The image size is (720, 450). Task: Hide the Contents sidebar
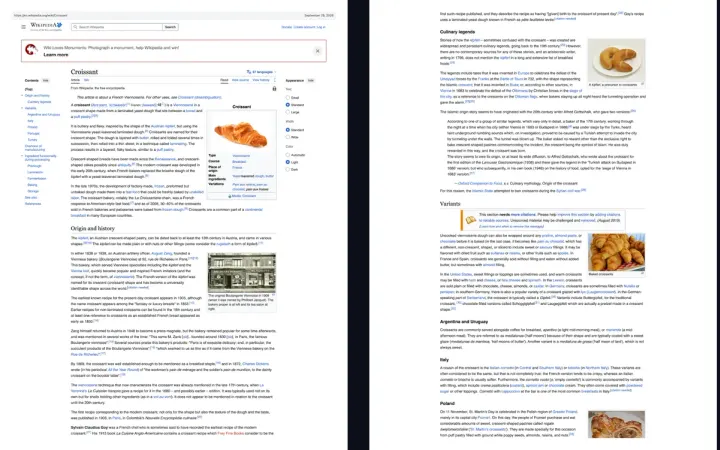(45, 80)
